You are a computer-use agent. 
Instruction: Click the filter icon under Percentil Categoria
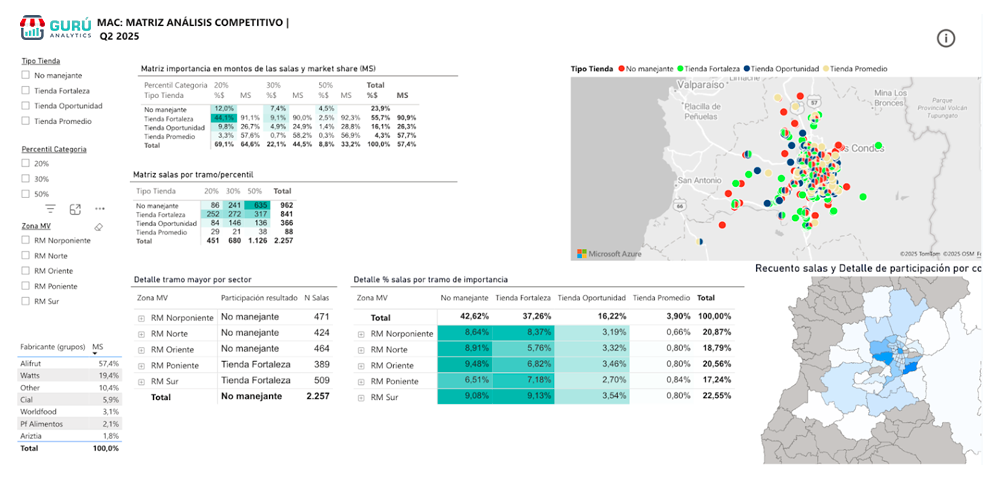pyautogui.click(x=51, y=209)
